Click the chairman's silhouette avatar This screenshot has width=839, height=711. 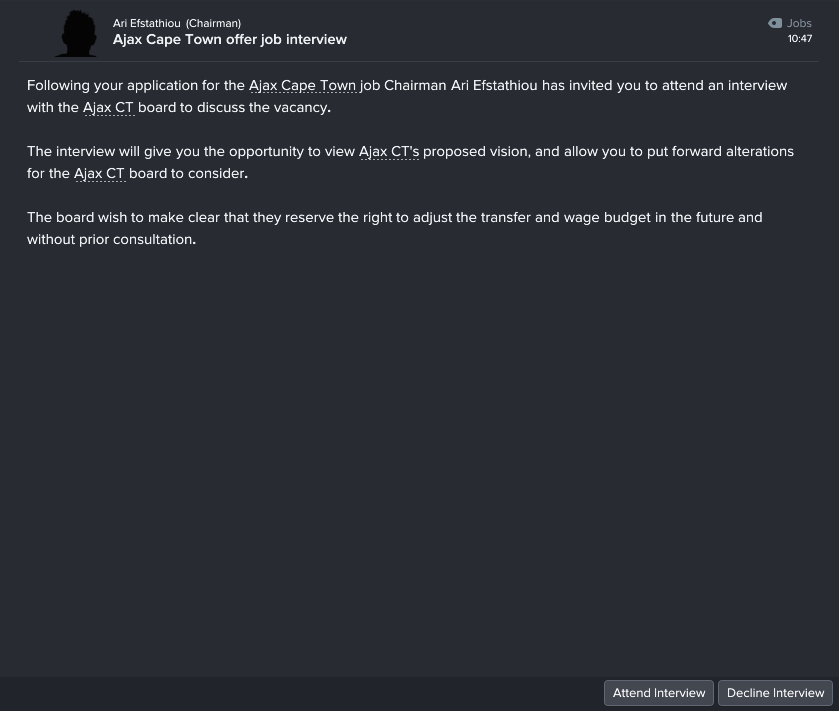pyautogui.click(x=77, y=33)
